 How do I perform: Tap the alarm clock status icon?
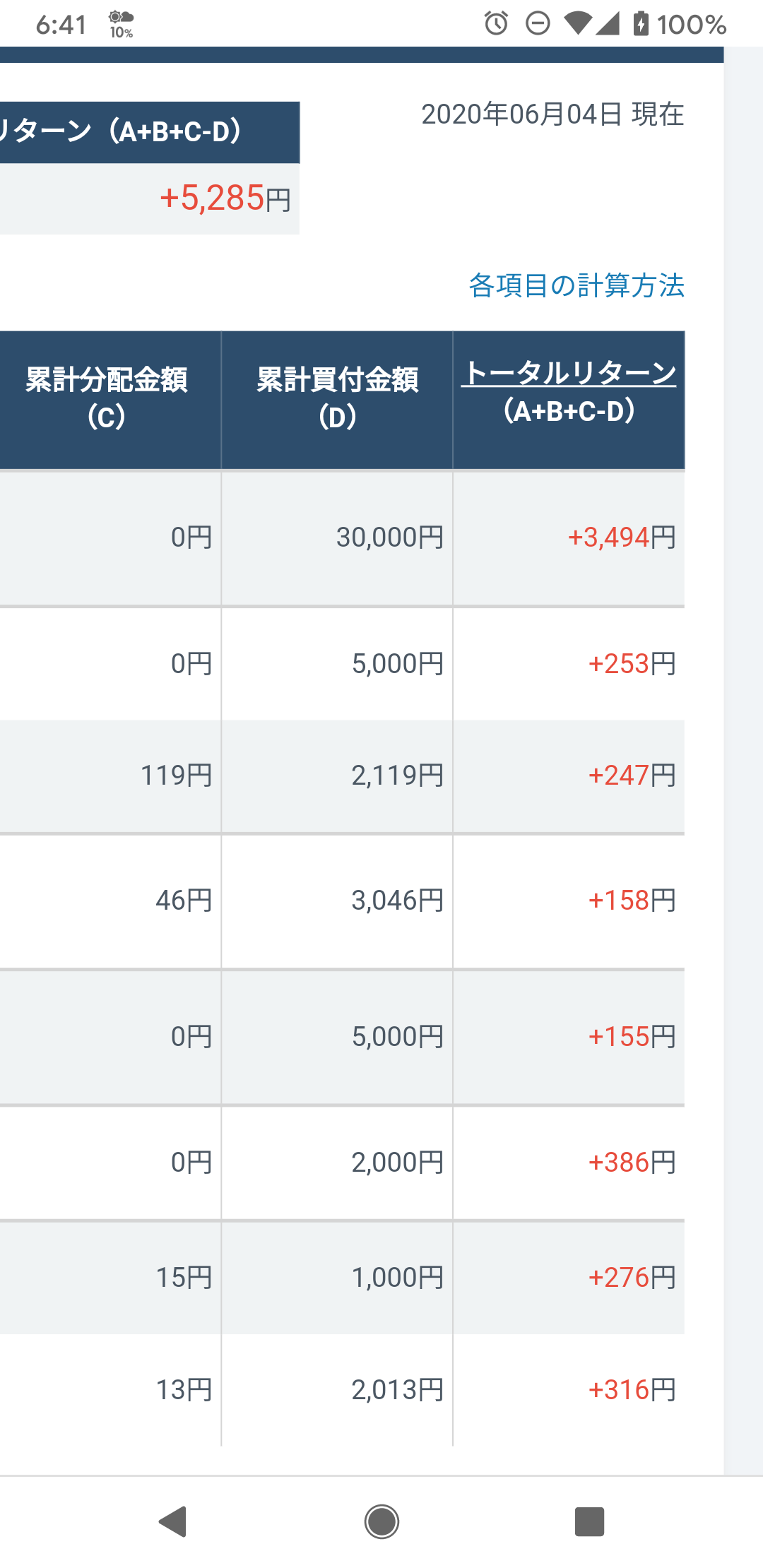coord(496,23)
